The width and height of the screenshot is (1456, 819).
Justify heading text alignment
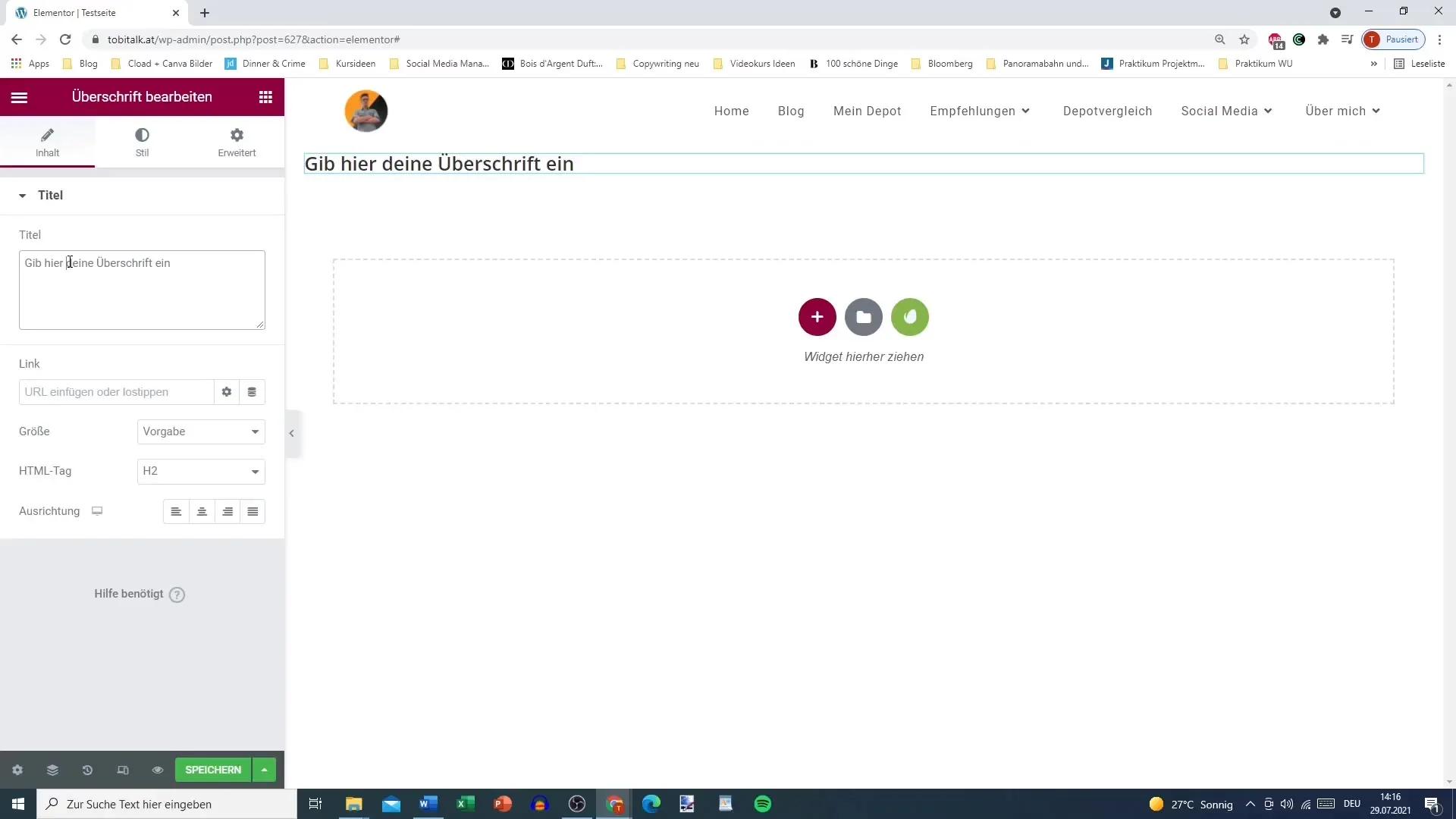pyautogui.click(x=253, y=512)
